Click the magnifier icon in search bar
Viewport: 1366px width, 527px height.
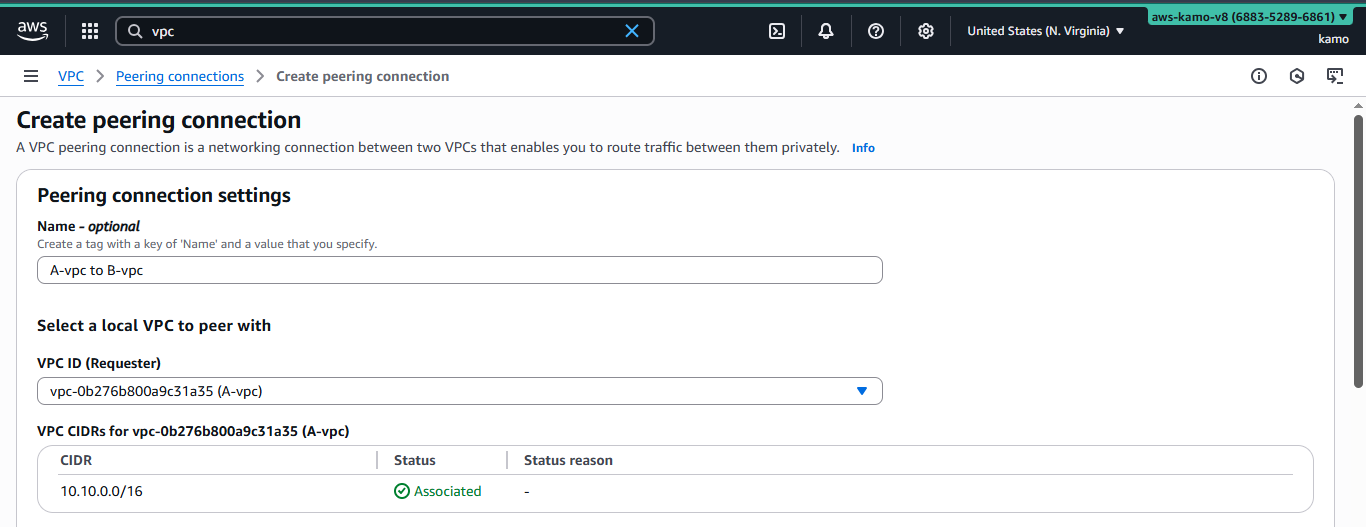click(x=135, y=31)
